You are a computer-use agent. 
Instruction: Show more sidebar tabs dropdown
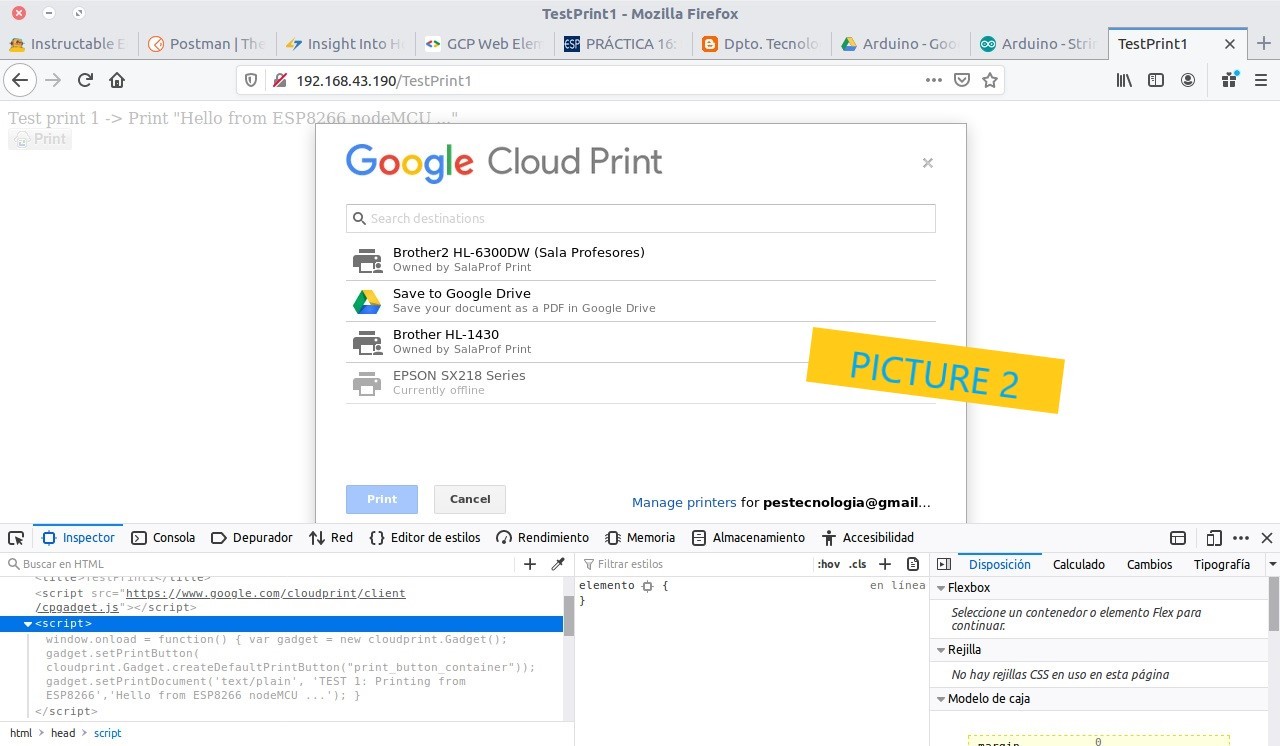[1272, 564]
